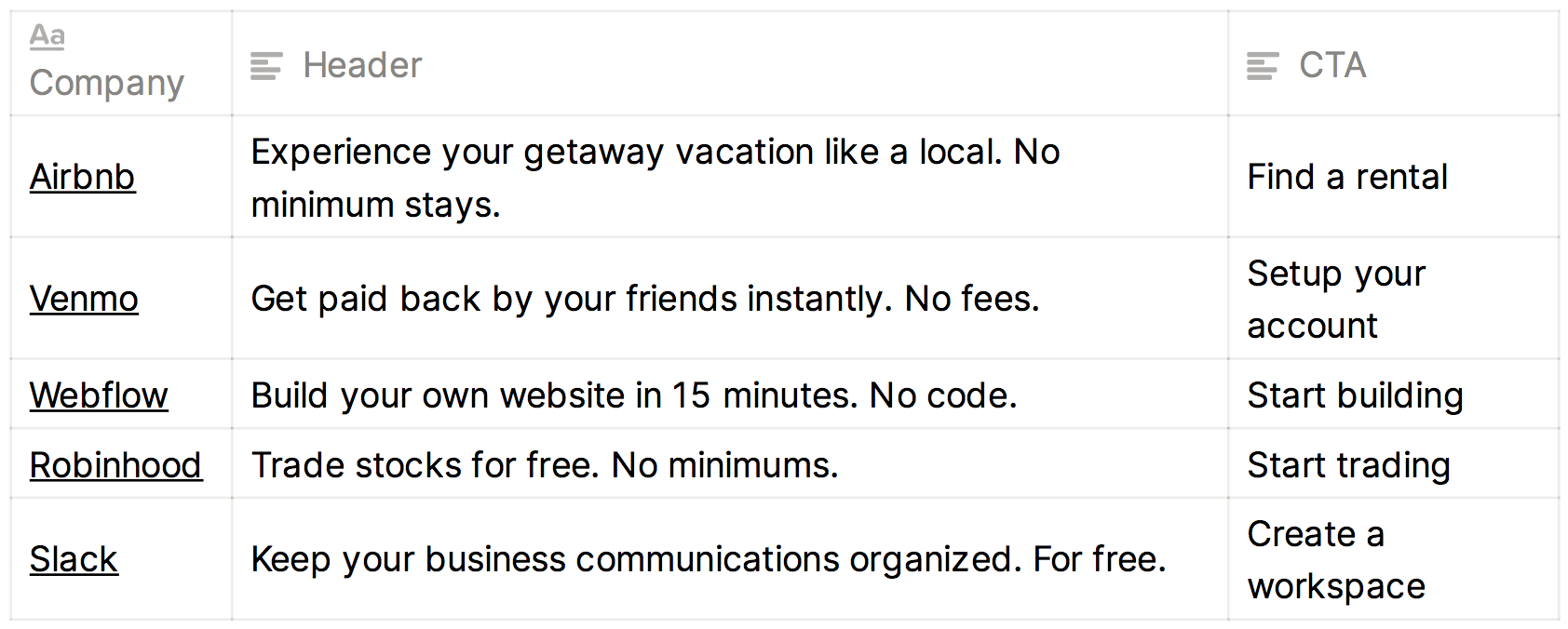Click the text icon beside Header
1568x629 pixels.
click(x=266, y=66)
